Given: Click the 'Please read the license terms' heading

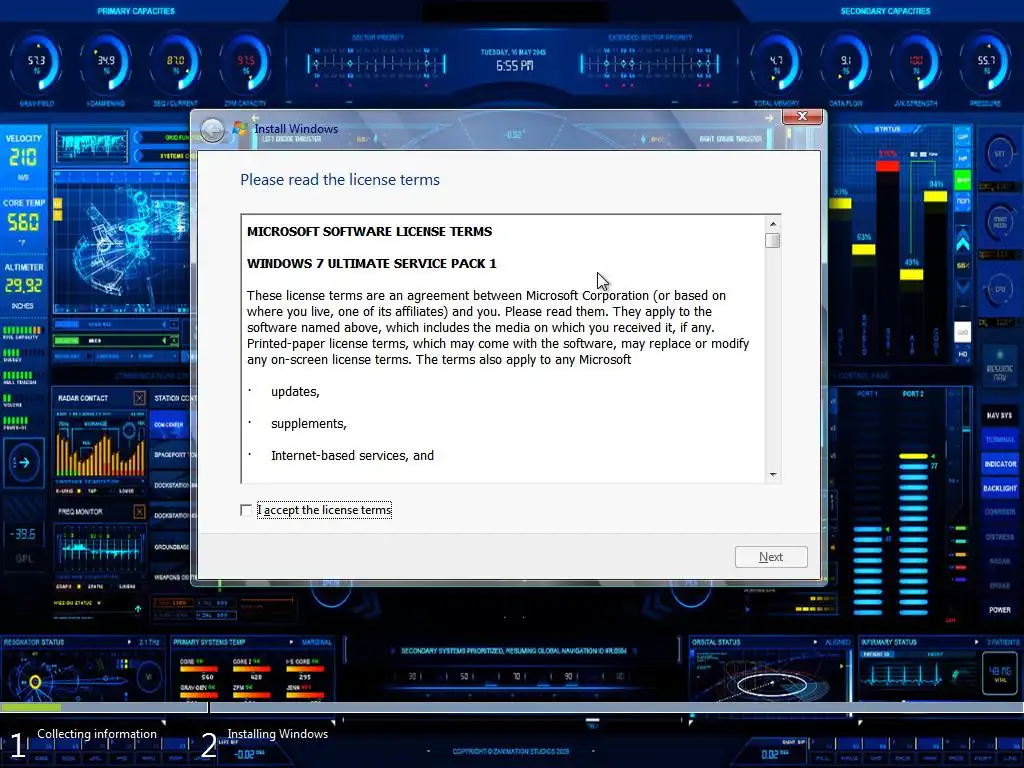Looking at the screenshot, I should pos(340,180).
